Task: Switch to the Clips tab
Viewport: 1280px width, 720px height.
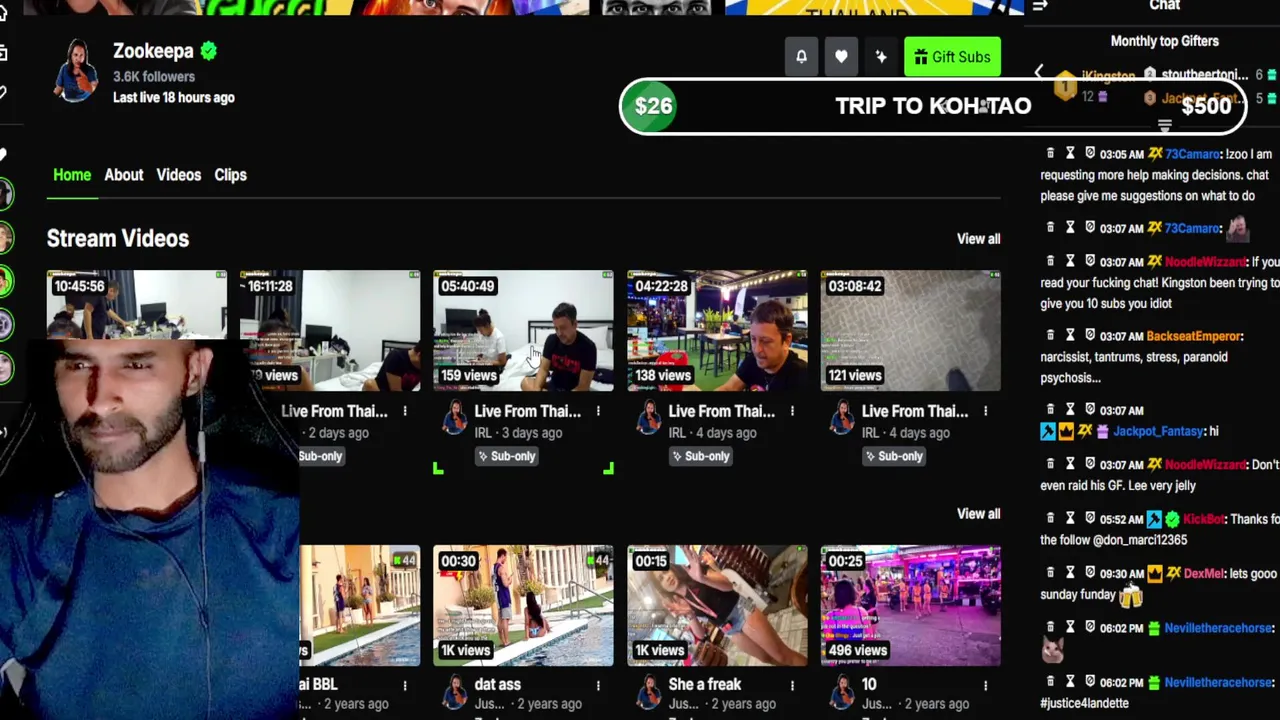Action: pyautogui.click(x=230, y=175)
